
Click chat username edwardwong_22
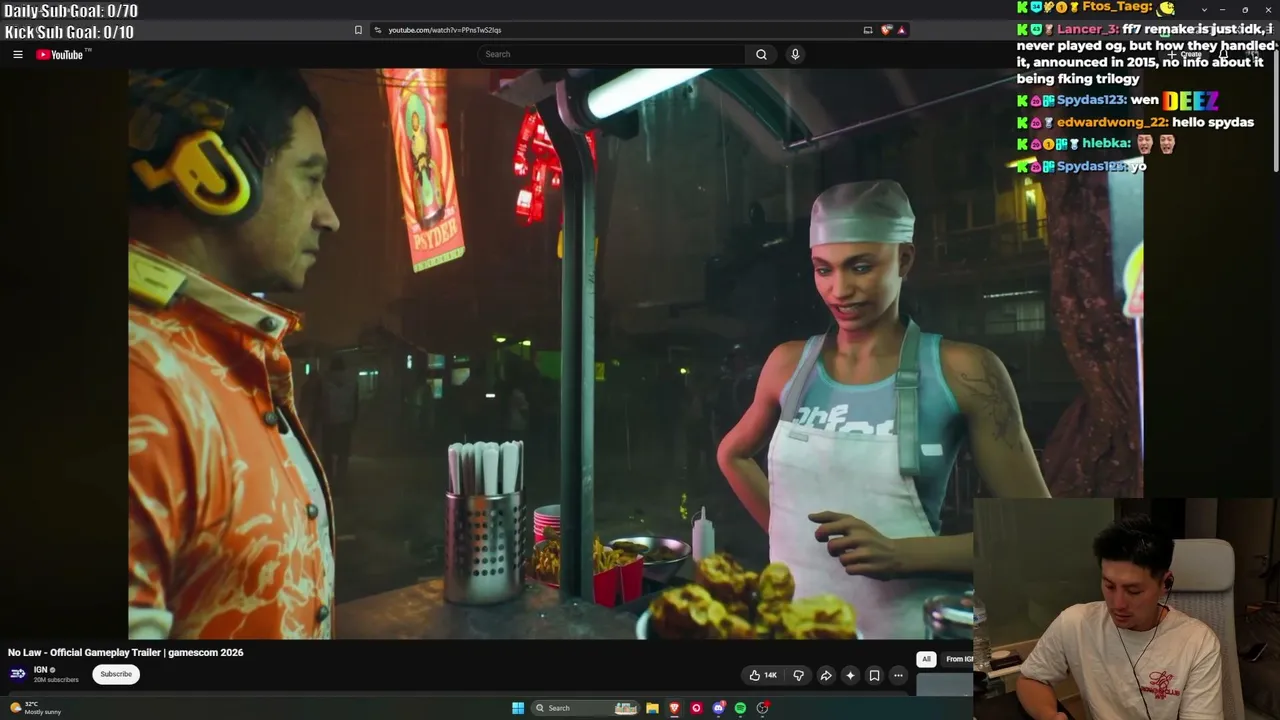[x=1112, y=122]
